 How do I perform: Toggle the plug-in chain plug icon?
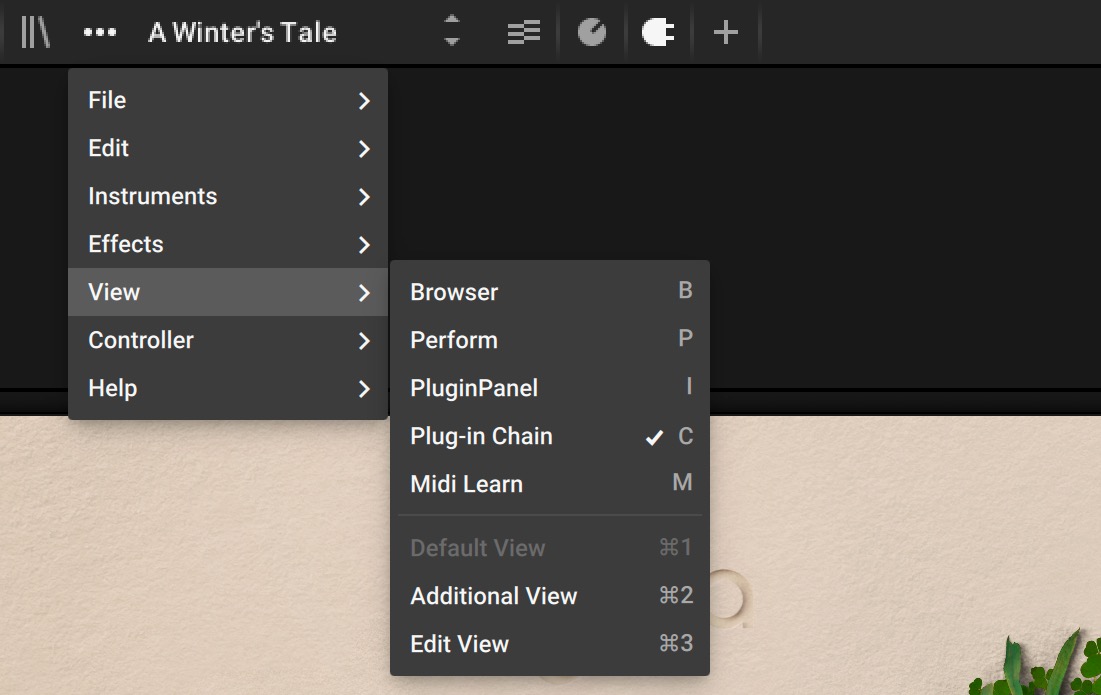tap(658, 32)
